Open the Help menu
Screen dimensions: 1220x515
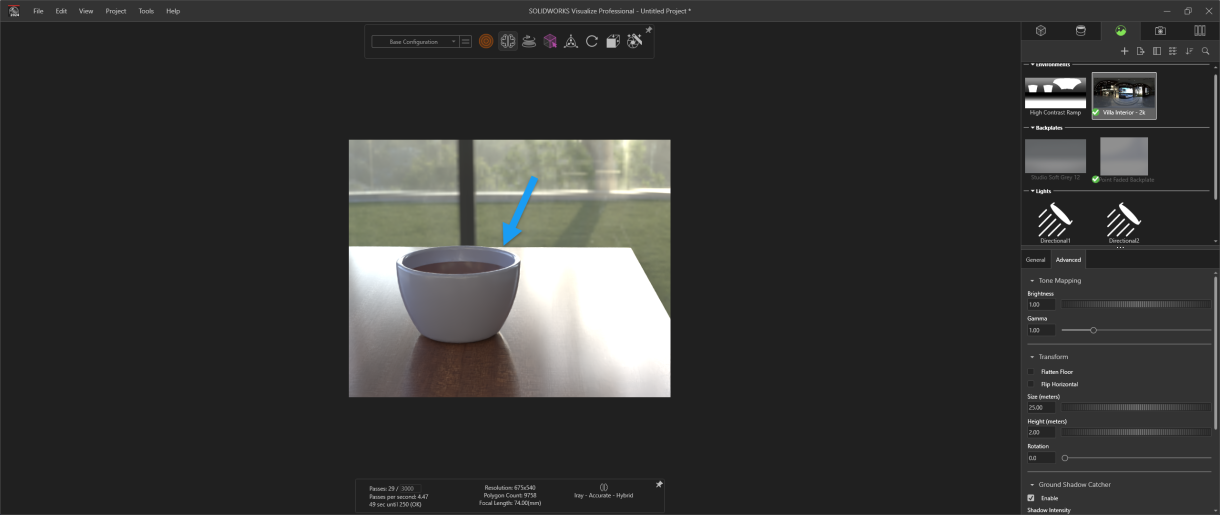click(173, 11)
